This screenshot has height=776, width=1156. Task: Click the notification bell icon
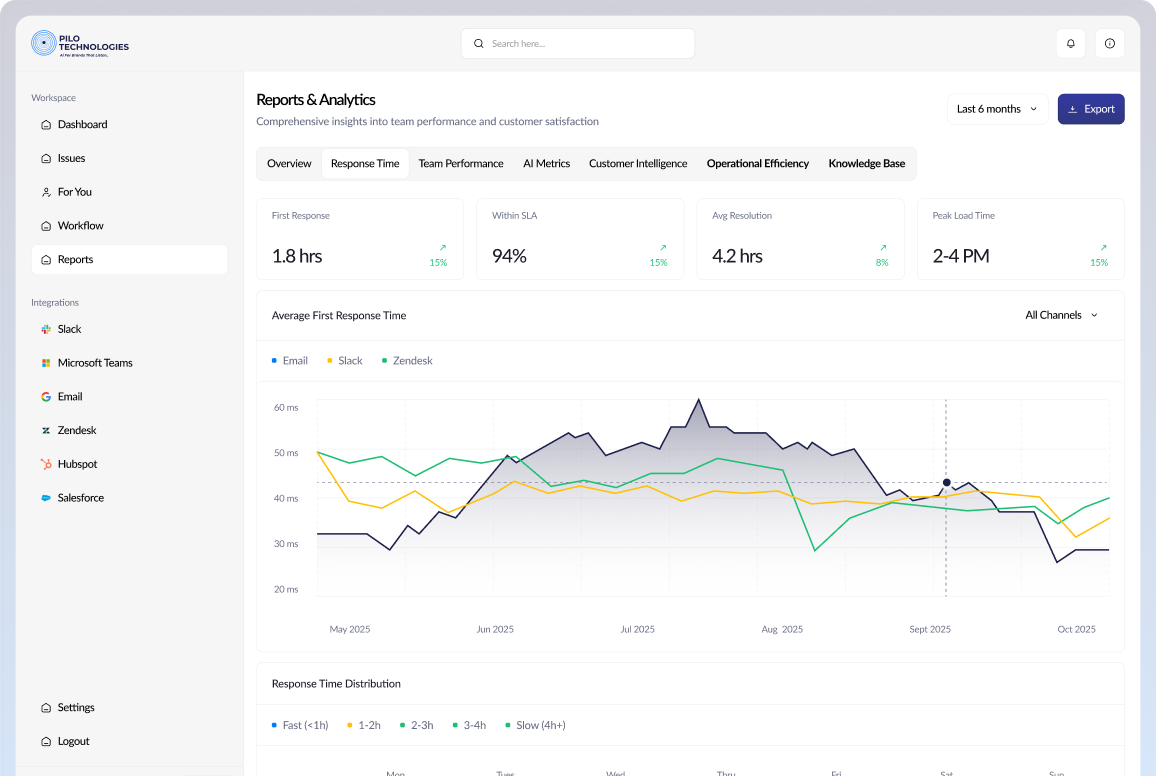(x=1070, y=43)
